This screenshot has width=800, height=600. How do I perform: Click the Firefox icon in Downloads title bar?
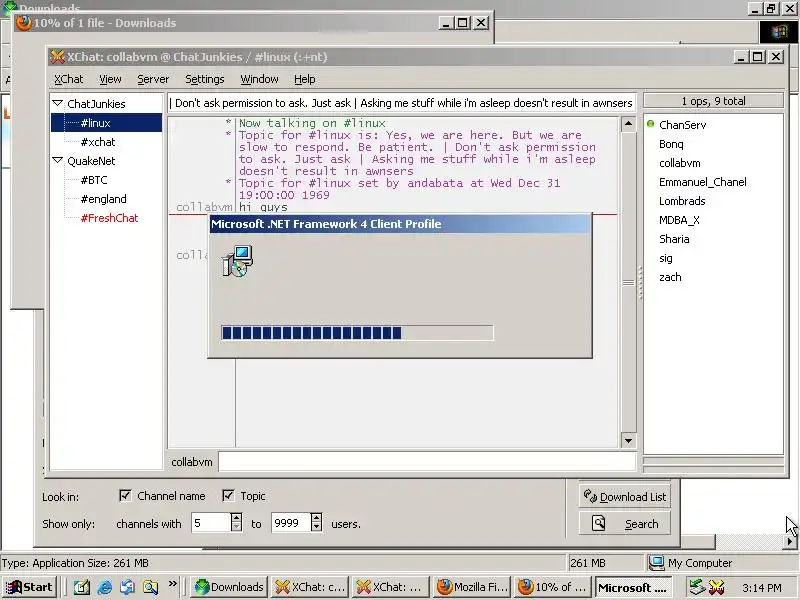(x=23, y=23)
